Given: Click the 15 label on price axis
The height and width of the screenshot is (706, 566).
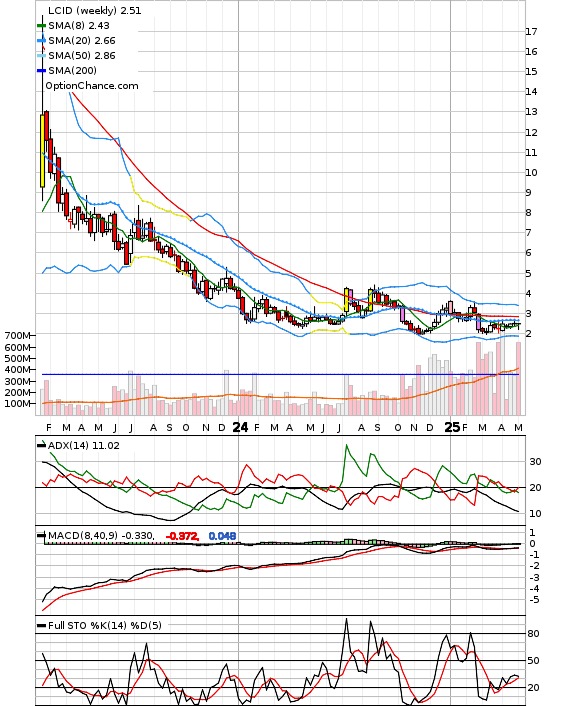Looking at the screenshot, I should (531, 72).
